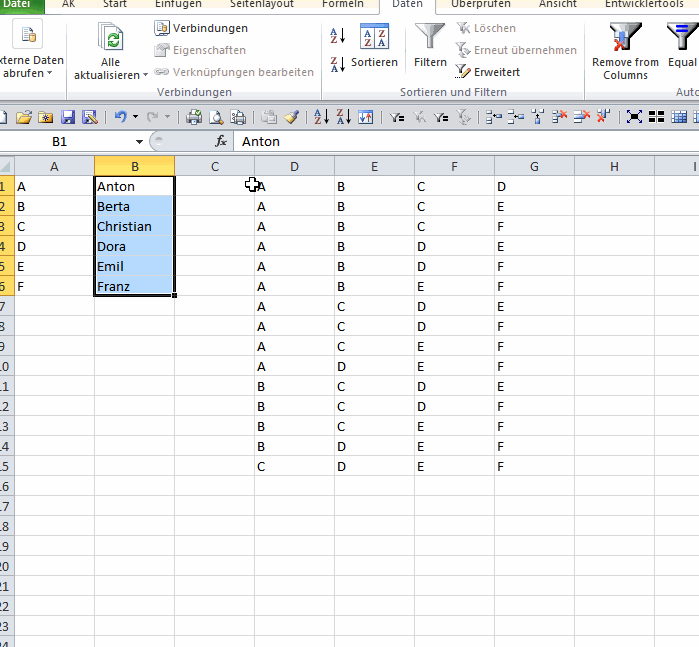This screenshot has height=647, width=699.
Task: Select column header C
Action: click(214, 166)
